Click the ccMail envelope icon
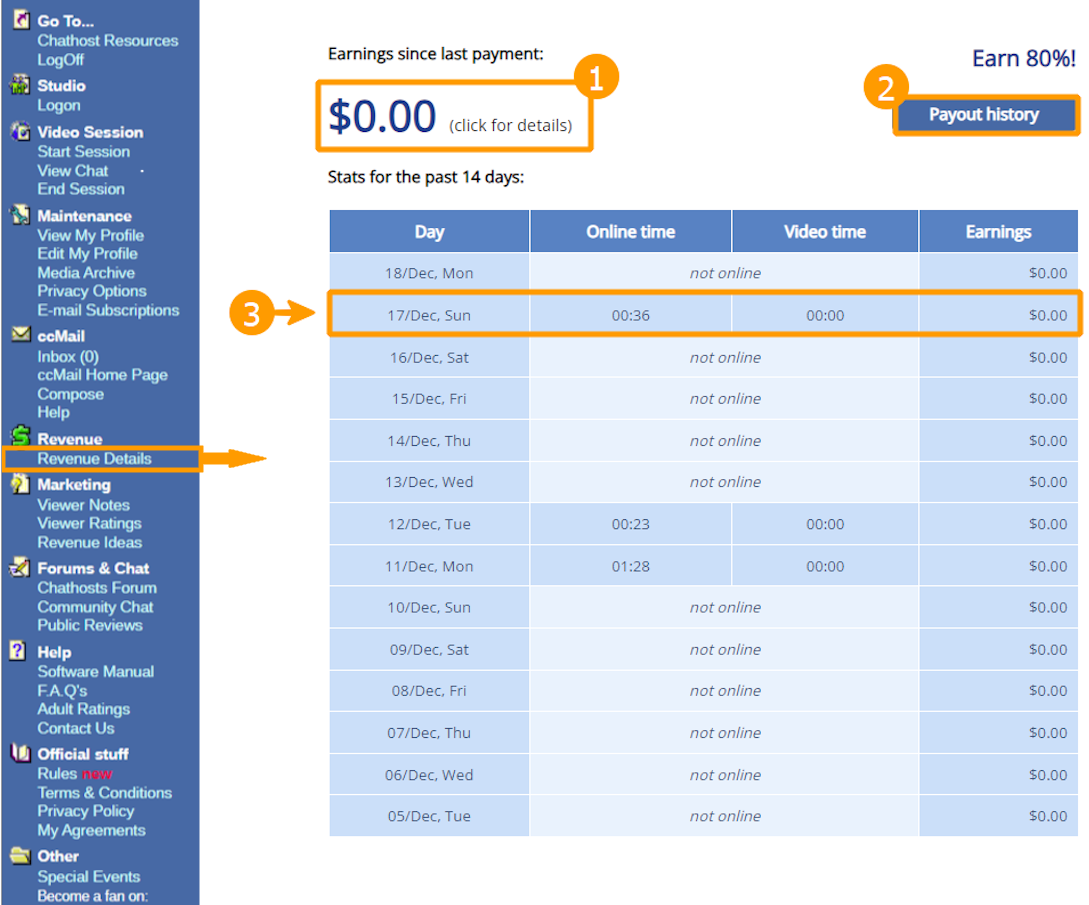Image resolution: width=1089 pixels, height=905 pixels. coord(20,335)
